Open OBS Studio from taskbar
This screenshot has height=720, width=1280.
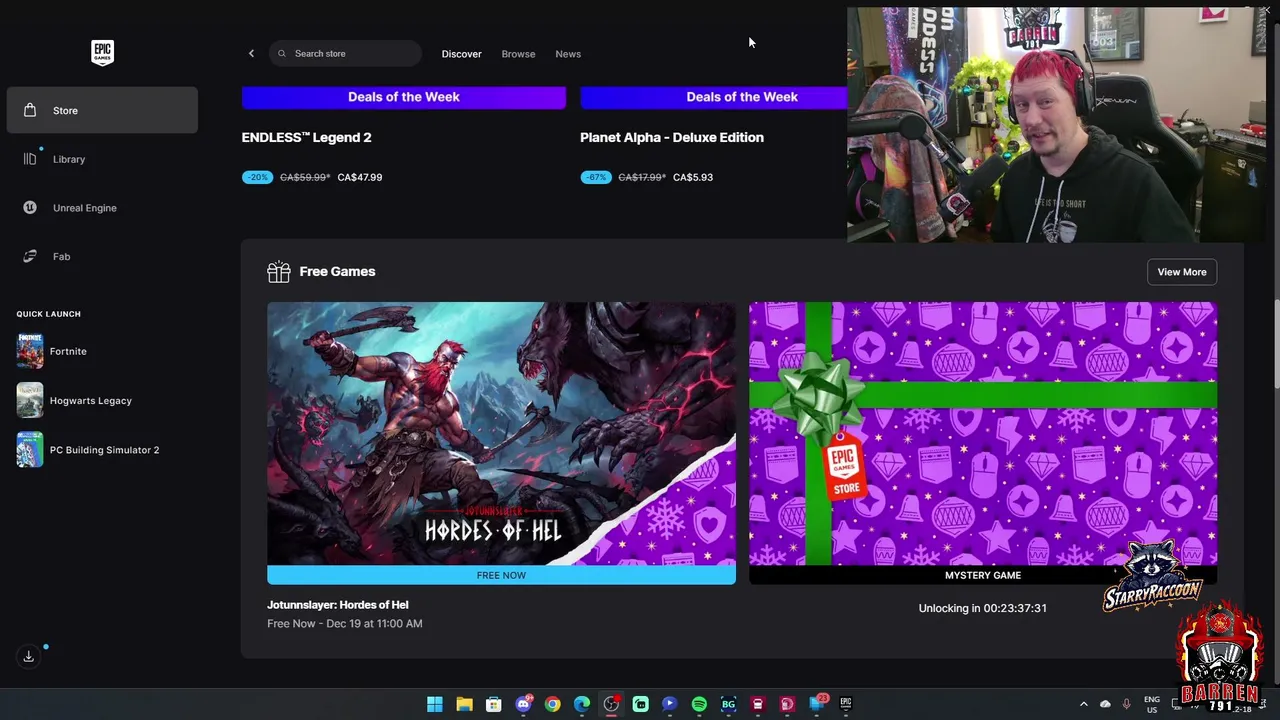(x=611, y=704)
